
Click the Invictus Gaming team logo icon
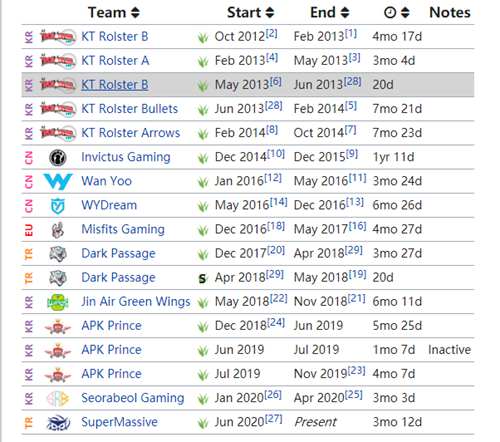click(58, 157)
